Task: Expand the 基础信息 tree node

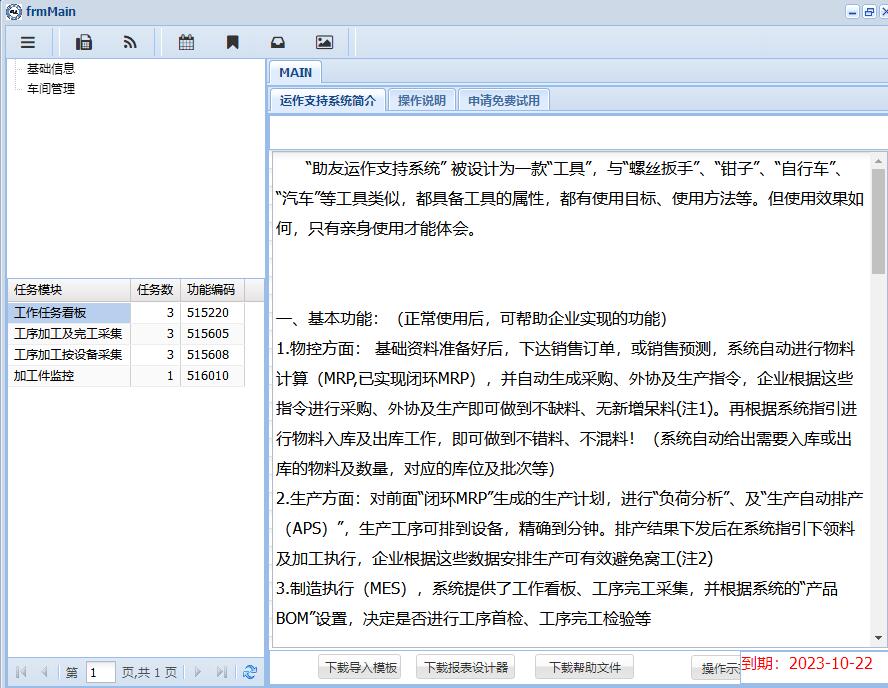Action: (x=50, y=69)
